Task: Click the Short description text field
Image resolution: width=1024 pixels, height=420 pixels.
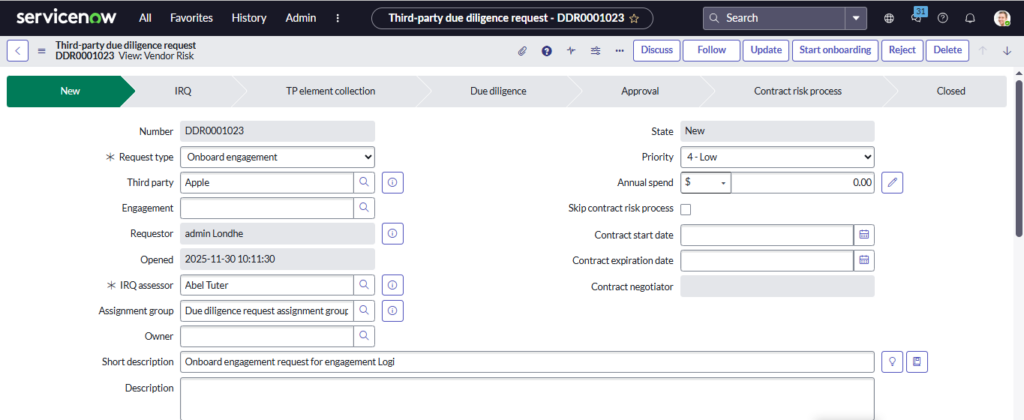Action: click(527, 361)
